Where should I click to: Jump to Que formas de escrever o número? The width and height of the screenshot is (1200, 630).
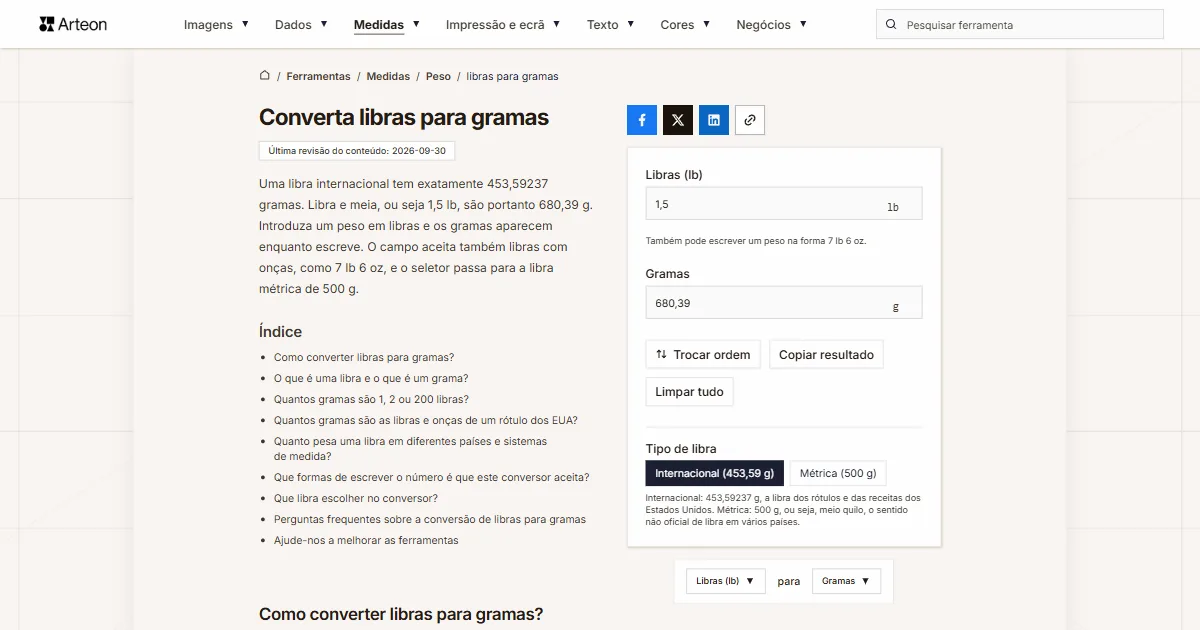coord(432,478)
